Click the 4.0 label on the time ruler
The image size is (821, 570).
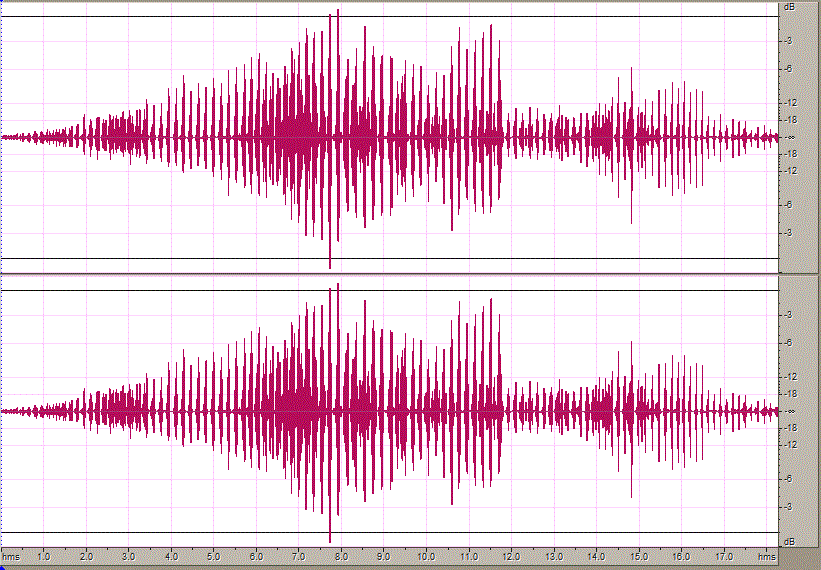coord(171,556)
